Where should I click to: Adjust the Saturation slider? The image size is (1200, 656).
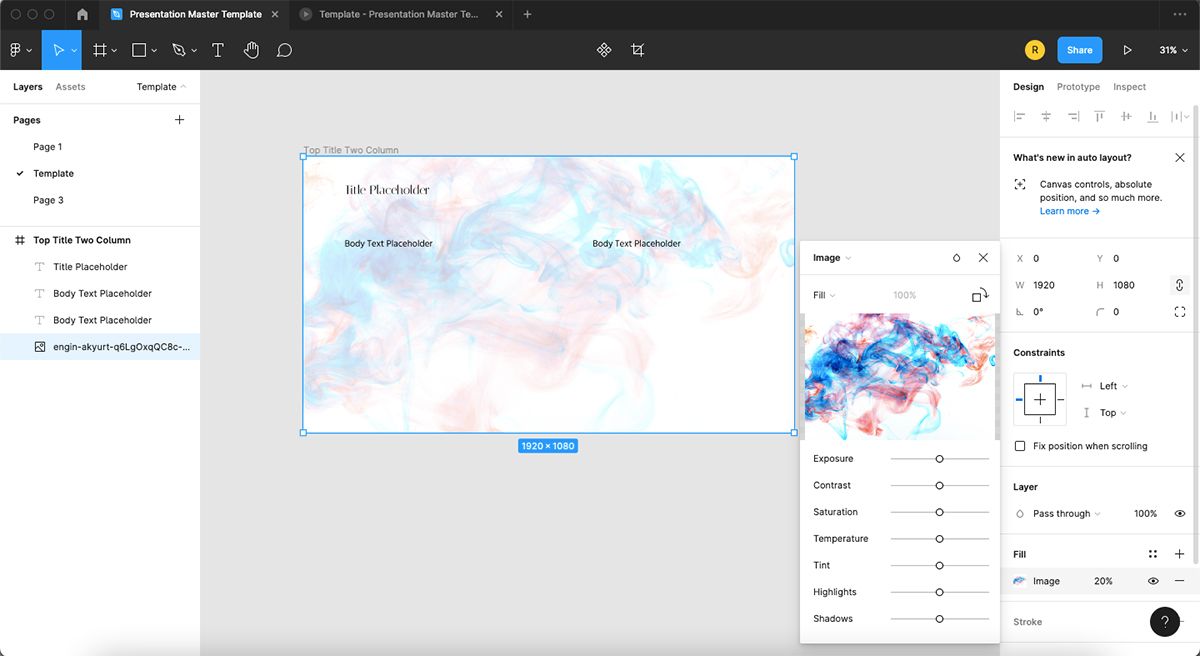point(938,512)
